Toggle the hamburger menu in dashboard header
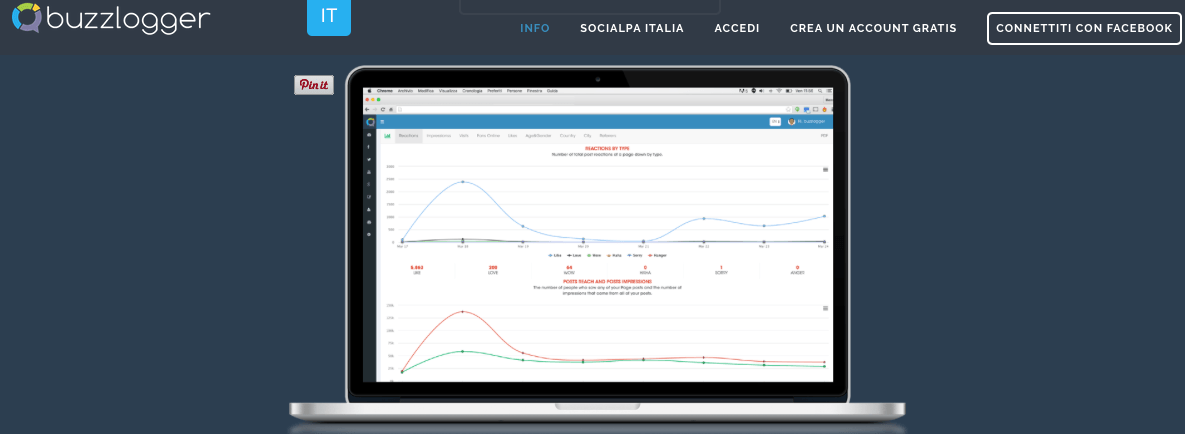Viewport: 1185px width, 434px height. point(382,122)
